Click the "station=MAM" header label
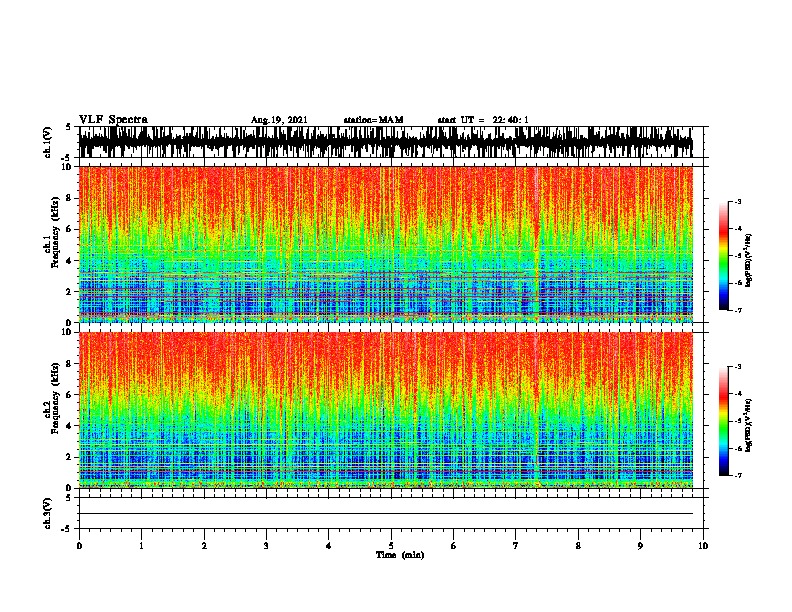792x612 pixels. pyautogui.click(x=373, y=120)
